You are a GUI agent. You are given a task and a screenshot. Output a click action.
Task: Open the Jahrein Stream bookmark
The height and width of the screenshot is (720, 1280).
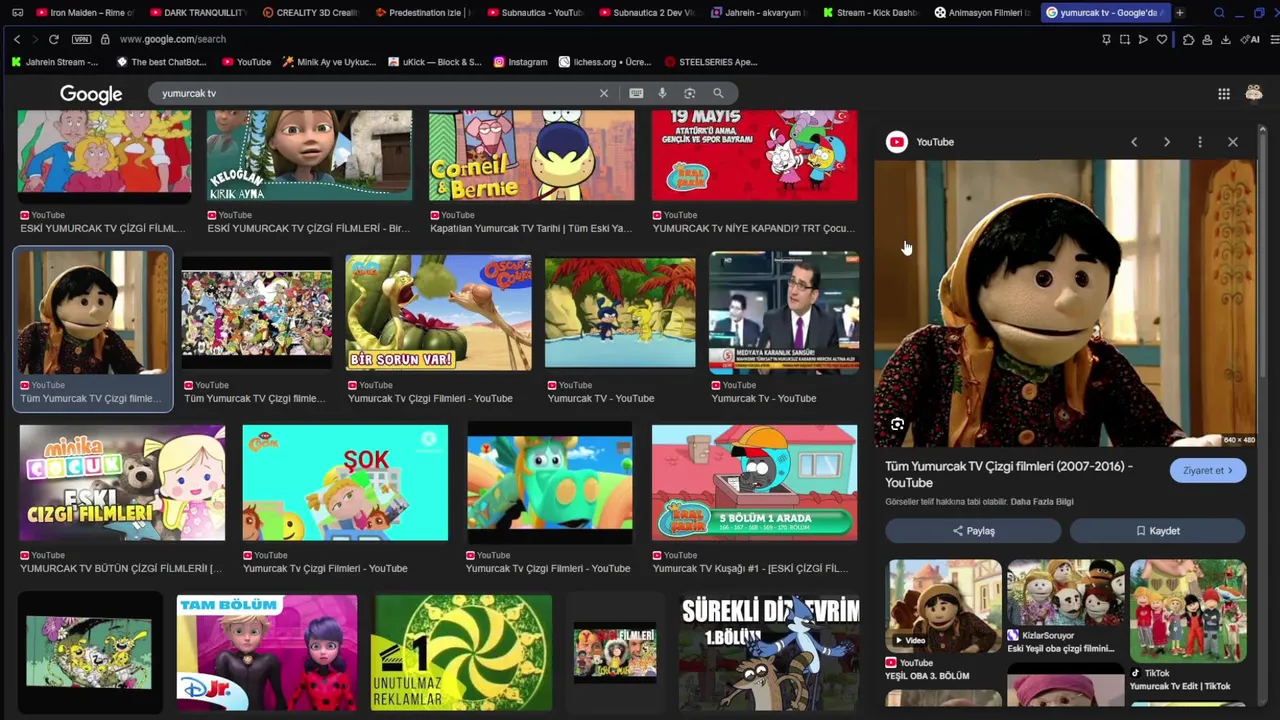coord(56,62)
